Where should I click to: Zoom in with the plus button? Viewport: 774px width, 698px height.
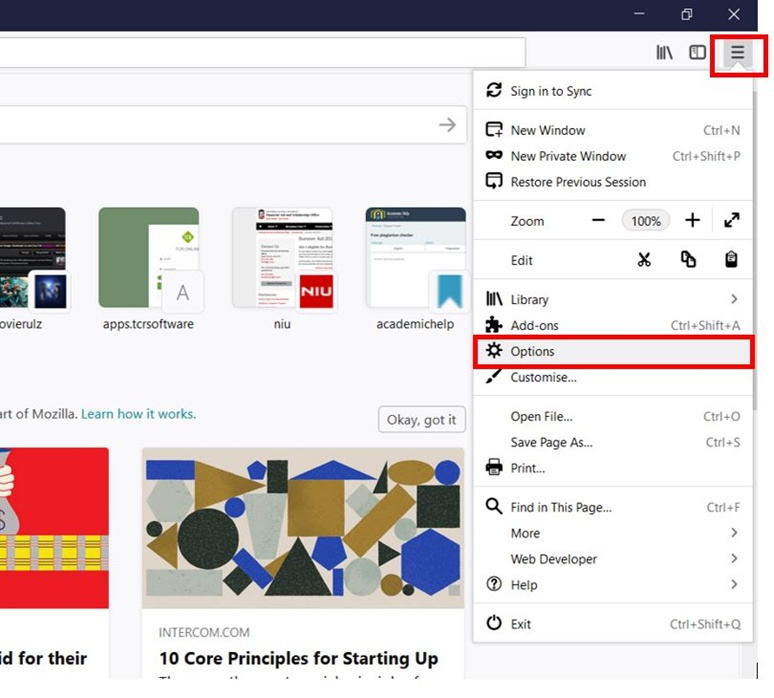point(692,220)
